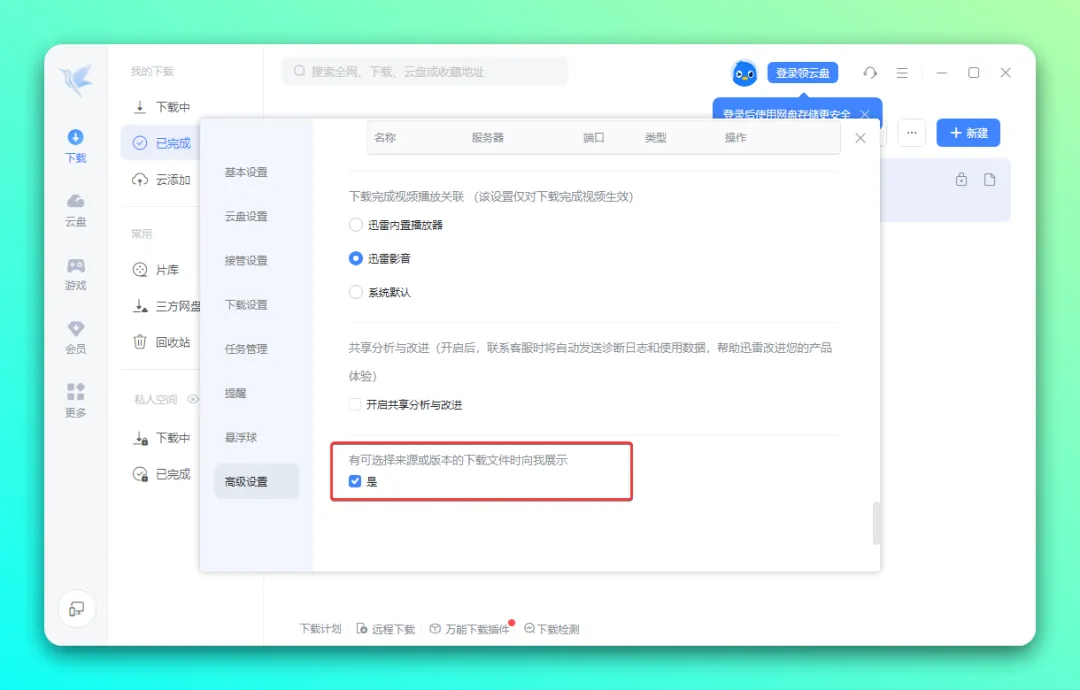Click the 服务器 column header
Screen dimensions: 1080x690
[x=488, y=138]
